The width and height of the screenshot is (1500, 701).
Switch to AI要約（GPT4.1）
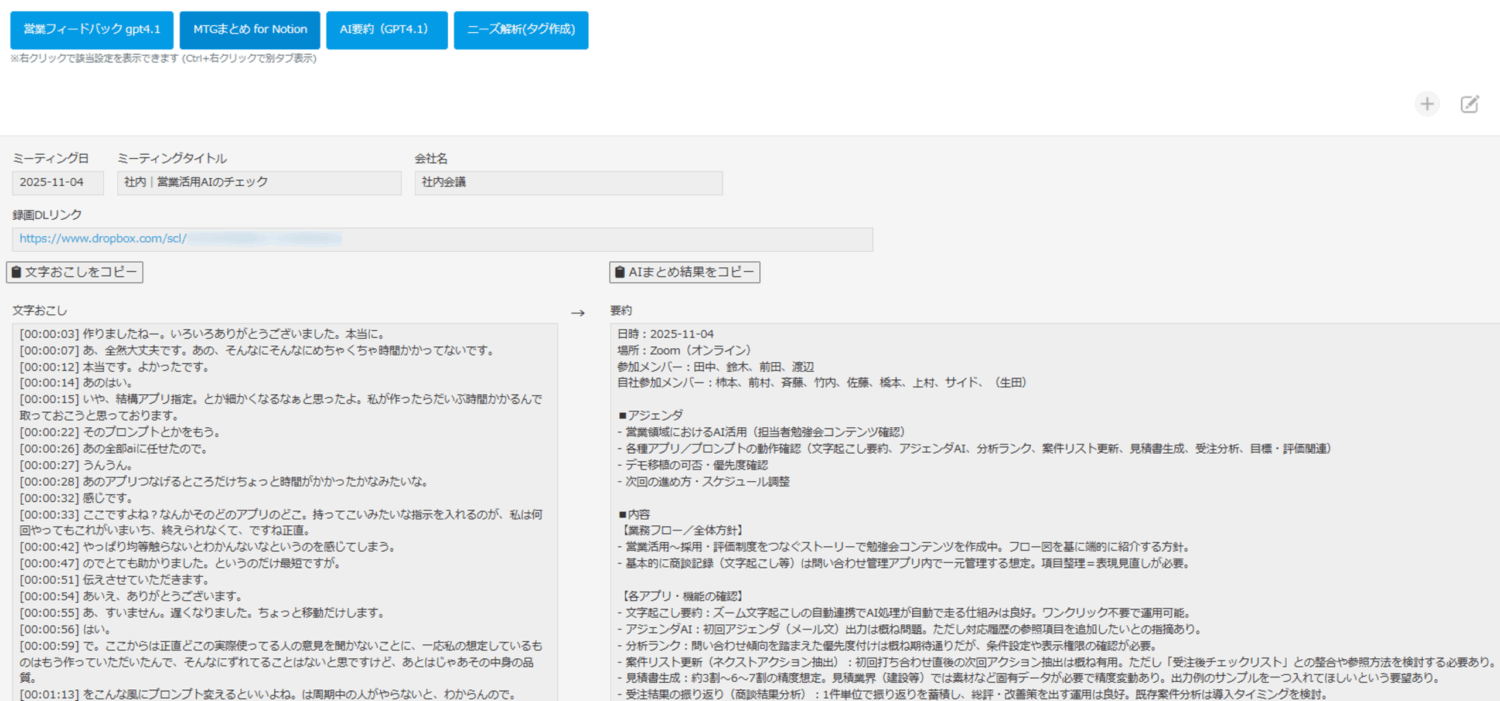tap(386, 29)
